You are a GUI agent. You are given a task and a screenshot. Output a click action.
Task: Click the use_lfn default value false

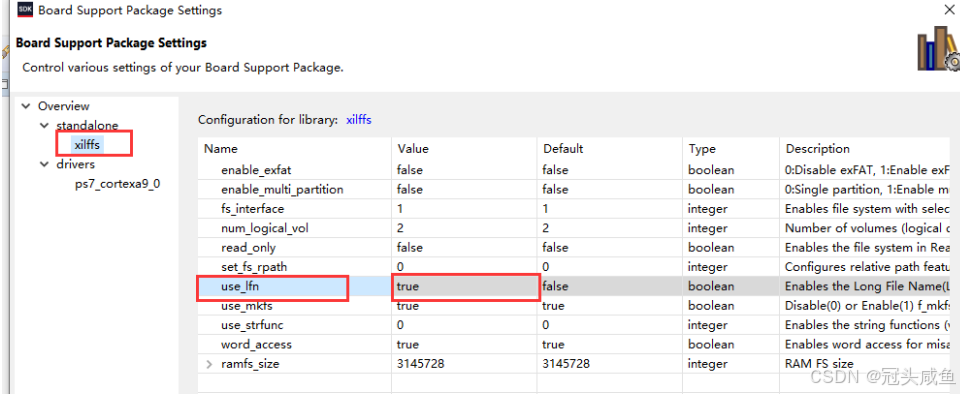pos(555,286)
